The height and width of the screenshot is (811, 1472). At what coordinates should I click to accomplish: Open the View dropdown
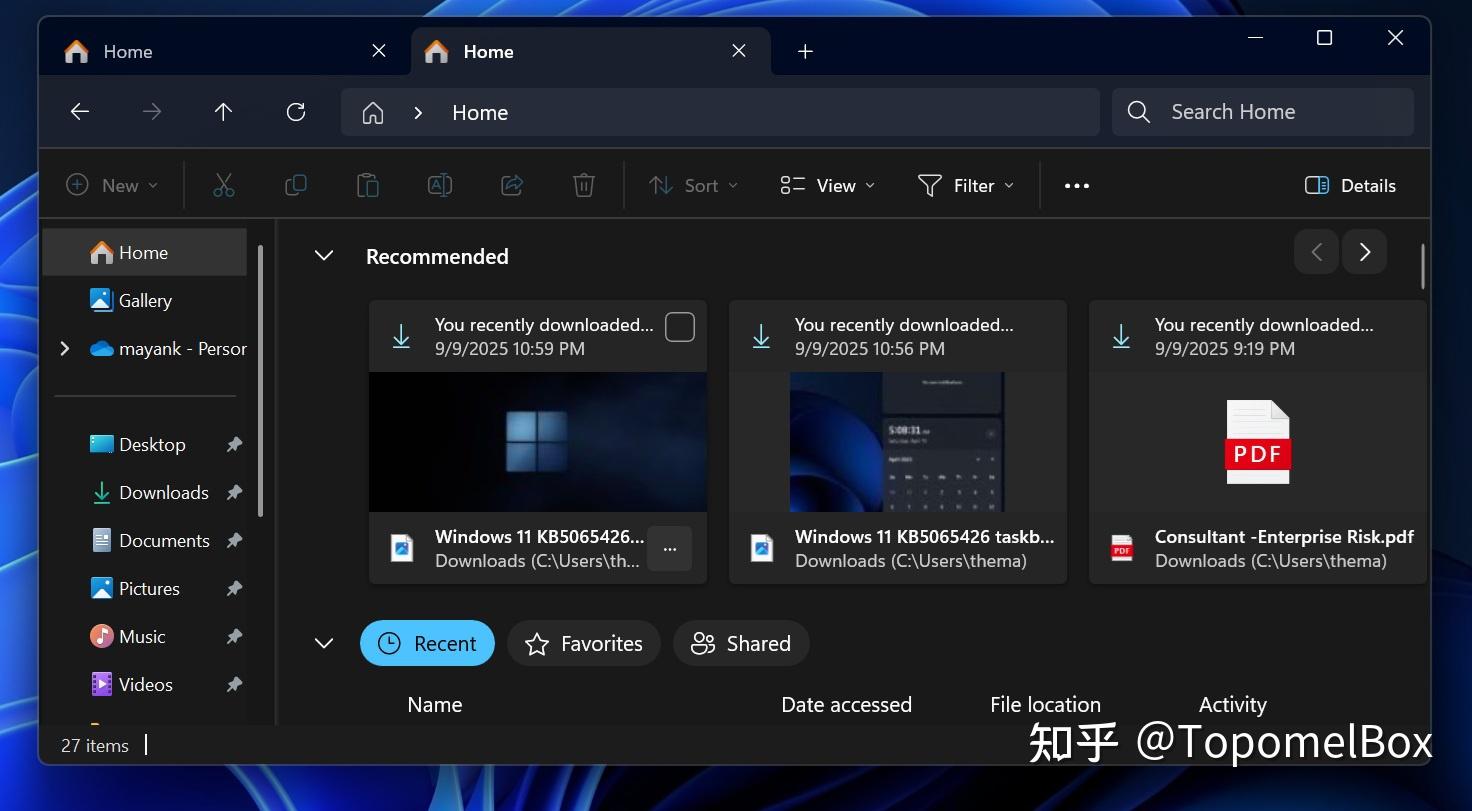(828, 185)
